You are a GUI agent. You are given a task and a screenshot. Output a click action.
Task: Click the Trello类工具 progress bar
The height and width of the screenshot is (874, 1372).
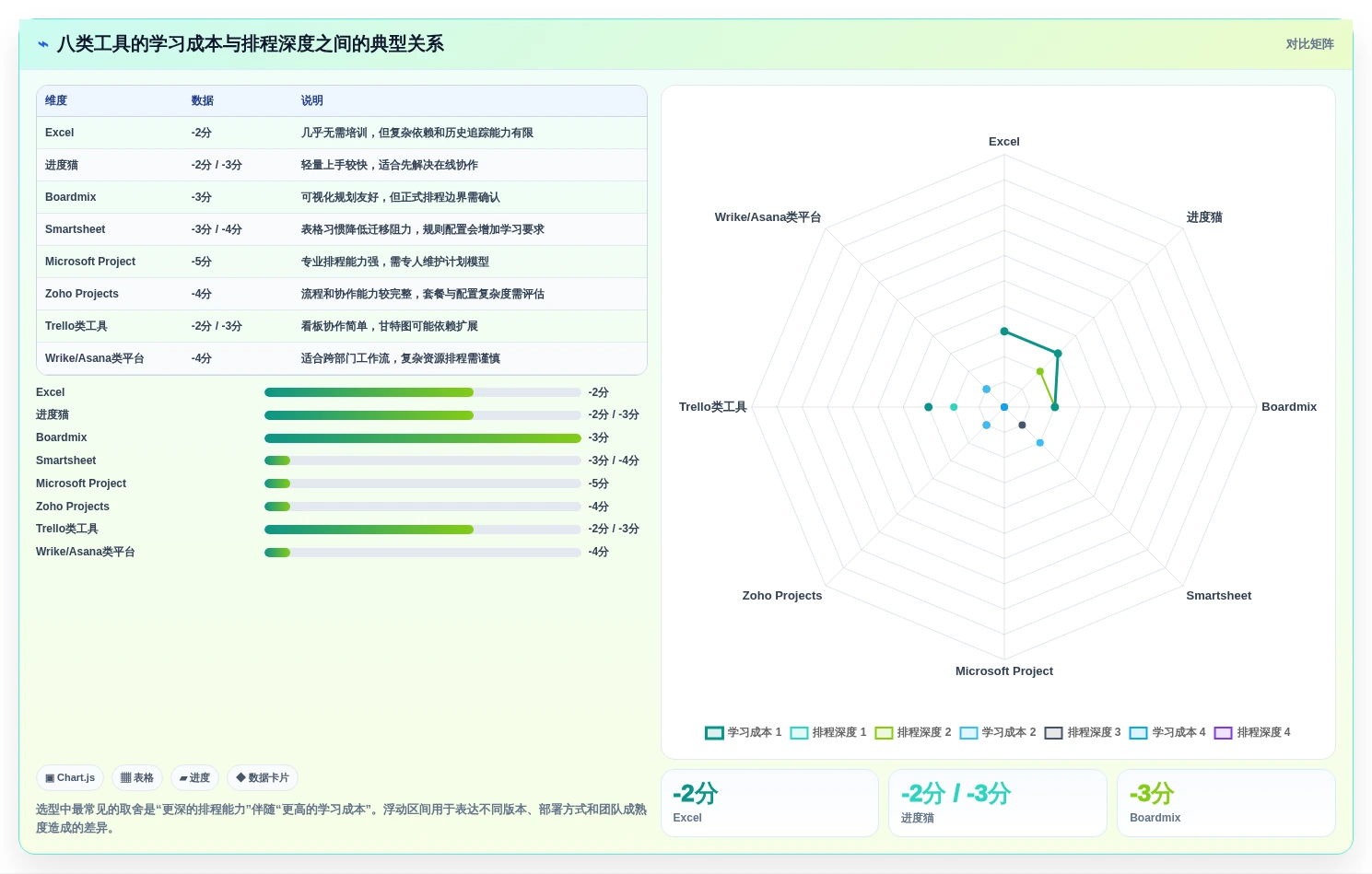(x=423, y=530)
